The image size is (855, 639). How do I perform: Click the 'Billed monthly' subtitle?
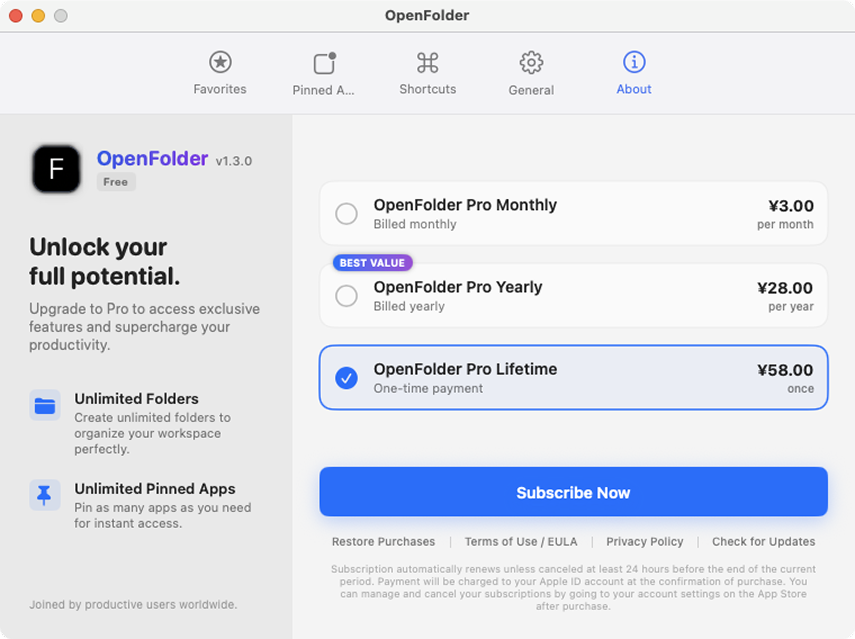pyautogui.click(x=415, y=224)
